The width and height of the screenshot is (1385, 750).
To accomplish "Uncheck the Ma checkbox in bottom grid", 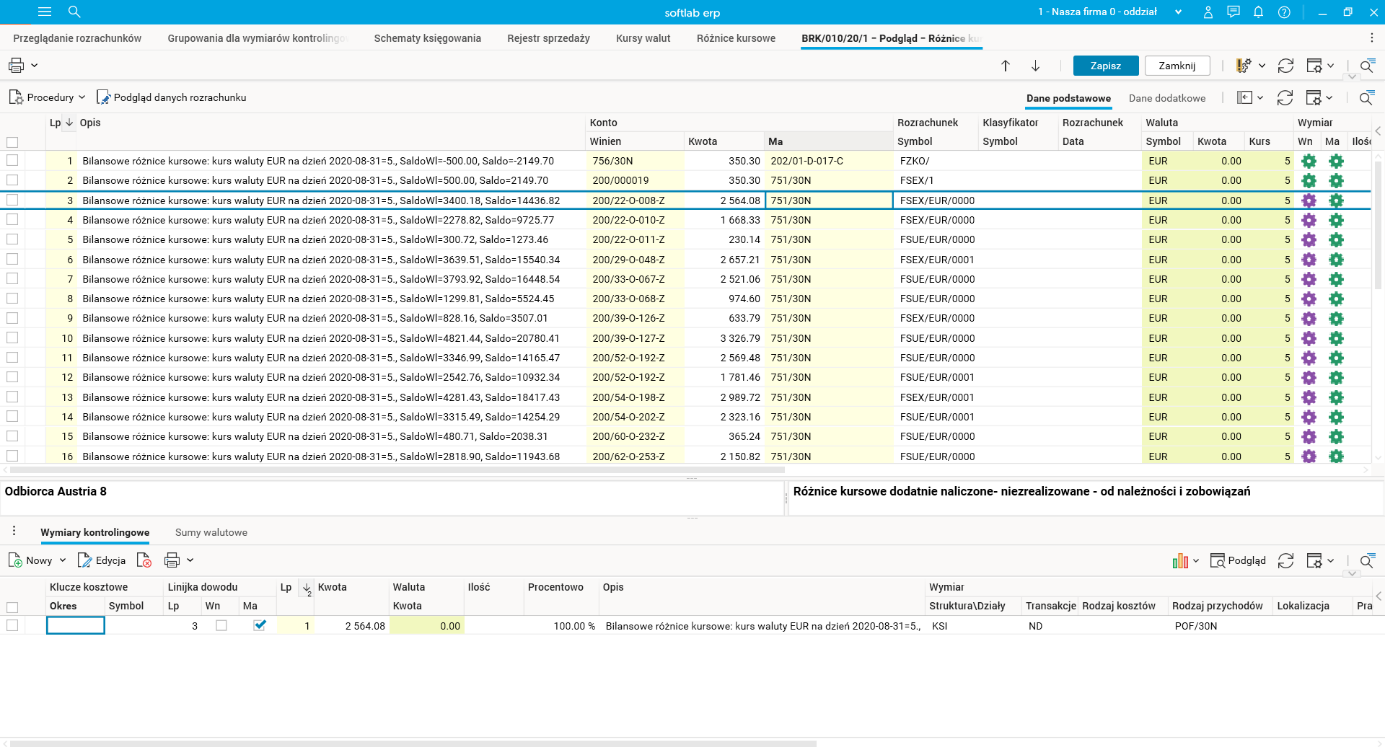I will 260,625.
